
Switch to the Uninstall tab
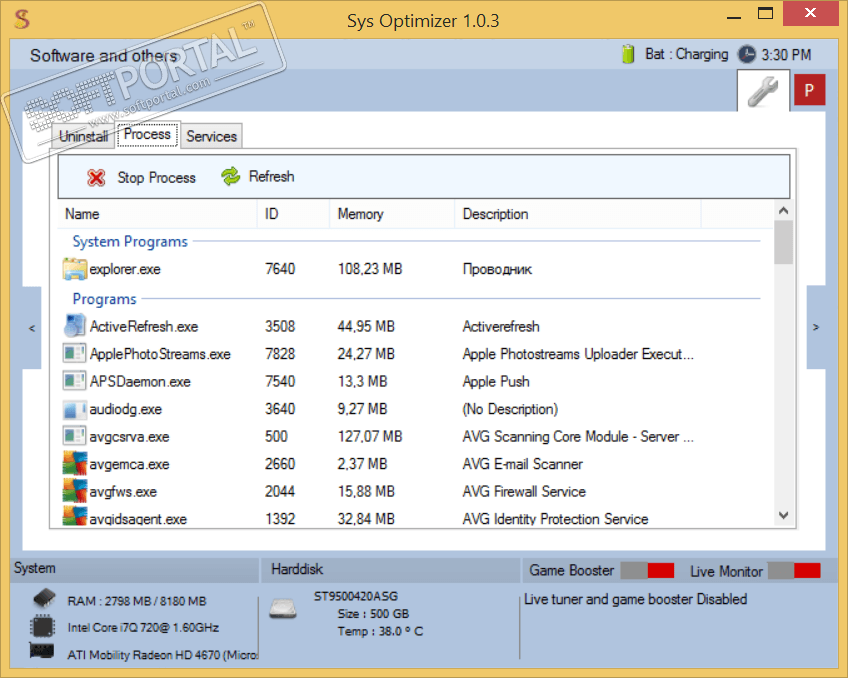pos(83,136)
